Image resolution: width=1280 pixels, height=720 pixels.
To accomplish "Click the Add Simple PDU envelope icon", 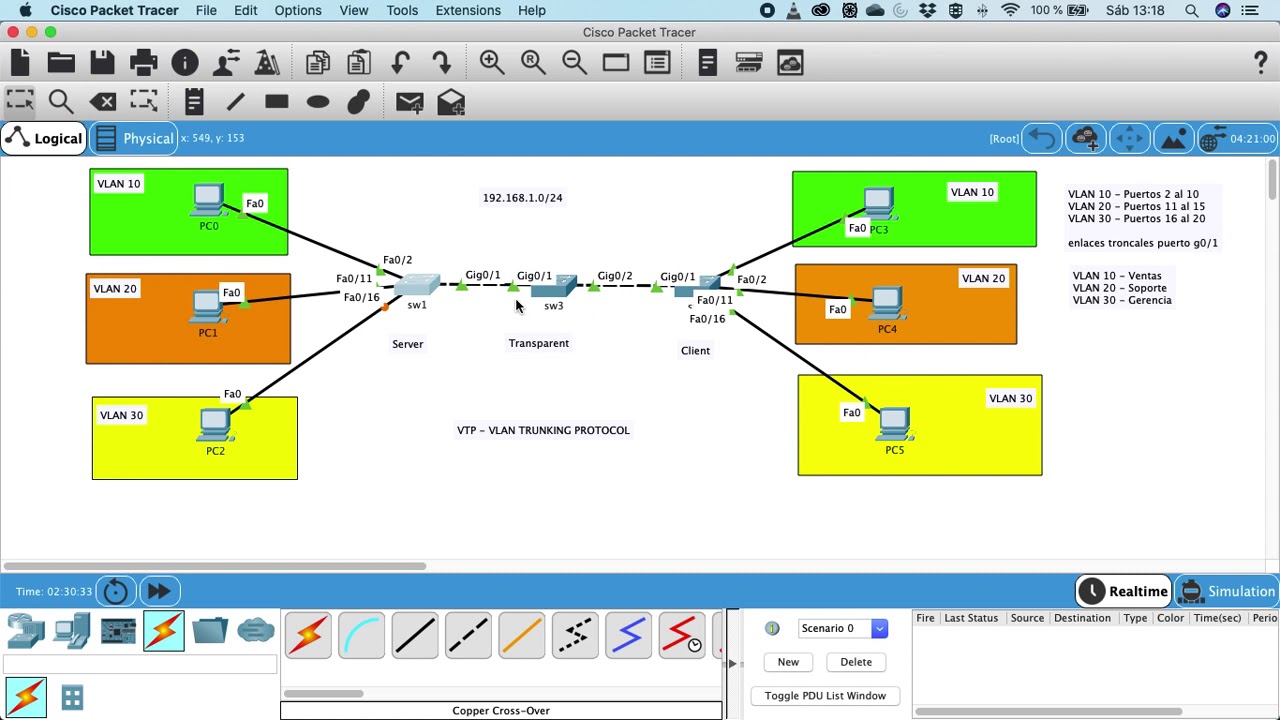I will [409, 102].
